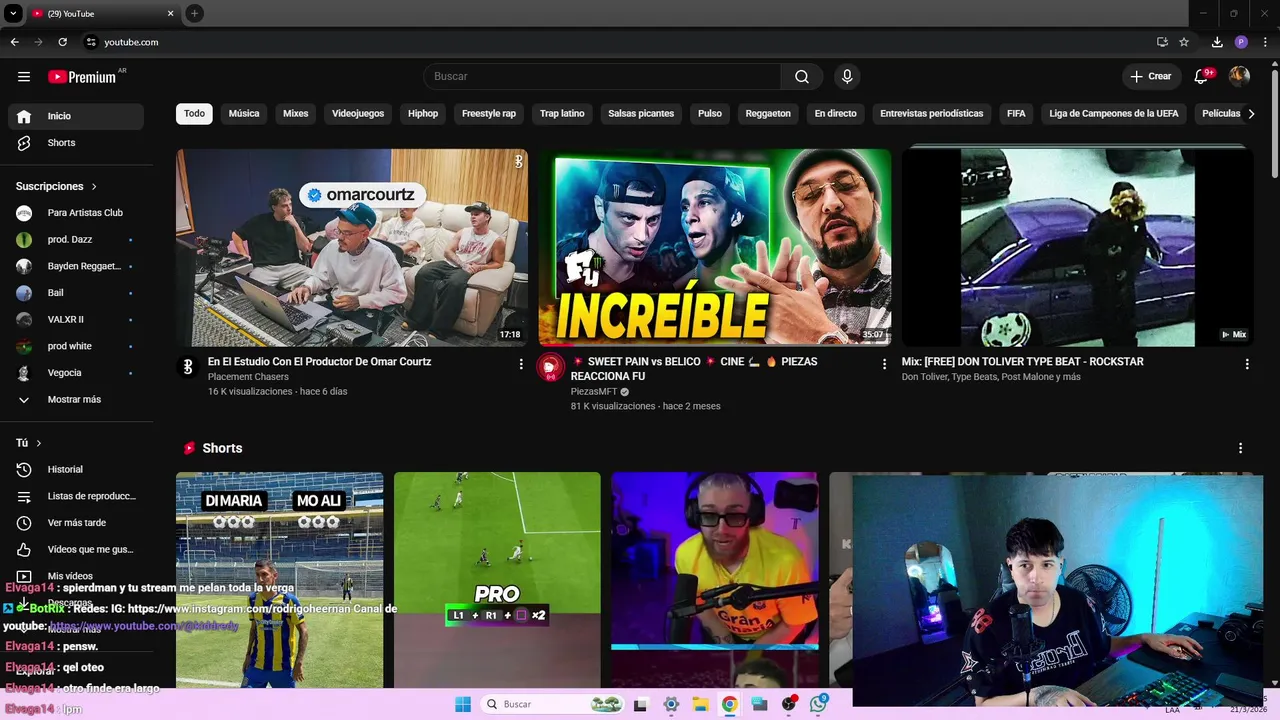Bookmark this page with star icon

pos(1184,42)
